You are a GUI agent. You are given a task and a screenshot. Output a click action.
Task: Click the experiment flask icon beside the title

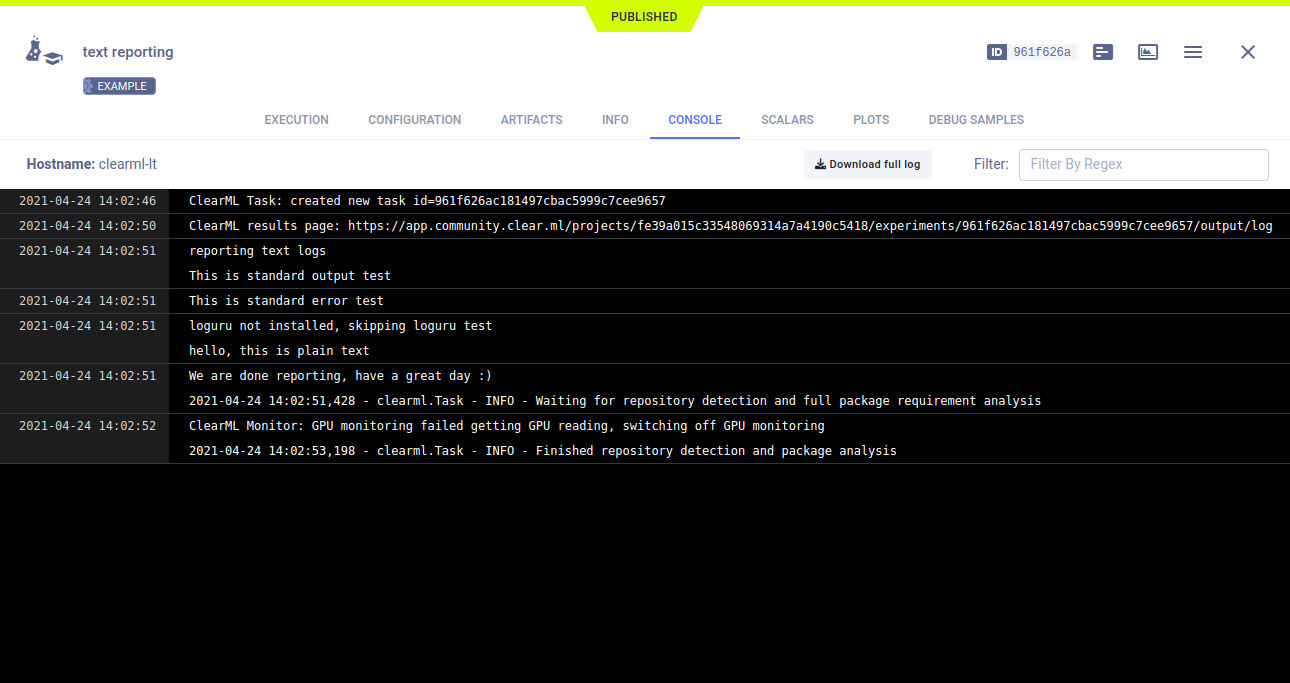43,52
